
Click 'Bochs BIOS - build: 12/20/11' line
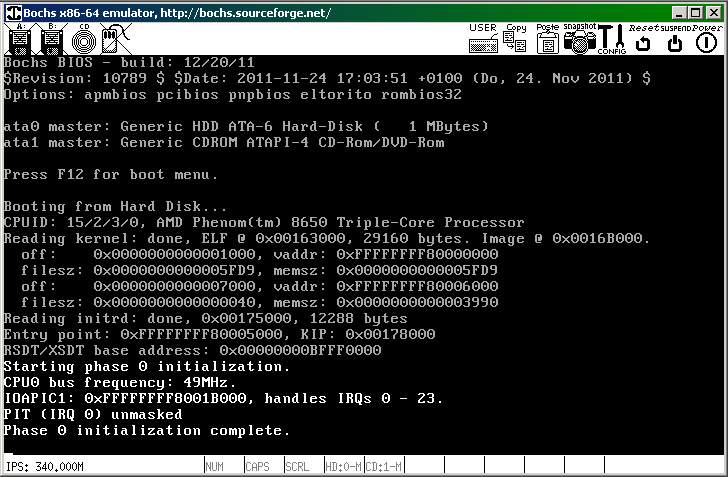point(129,62)
